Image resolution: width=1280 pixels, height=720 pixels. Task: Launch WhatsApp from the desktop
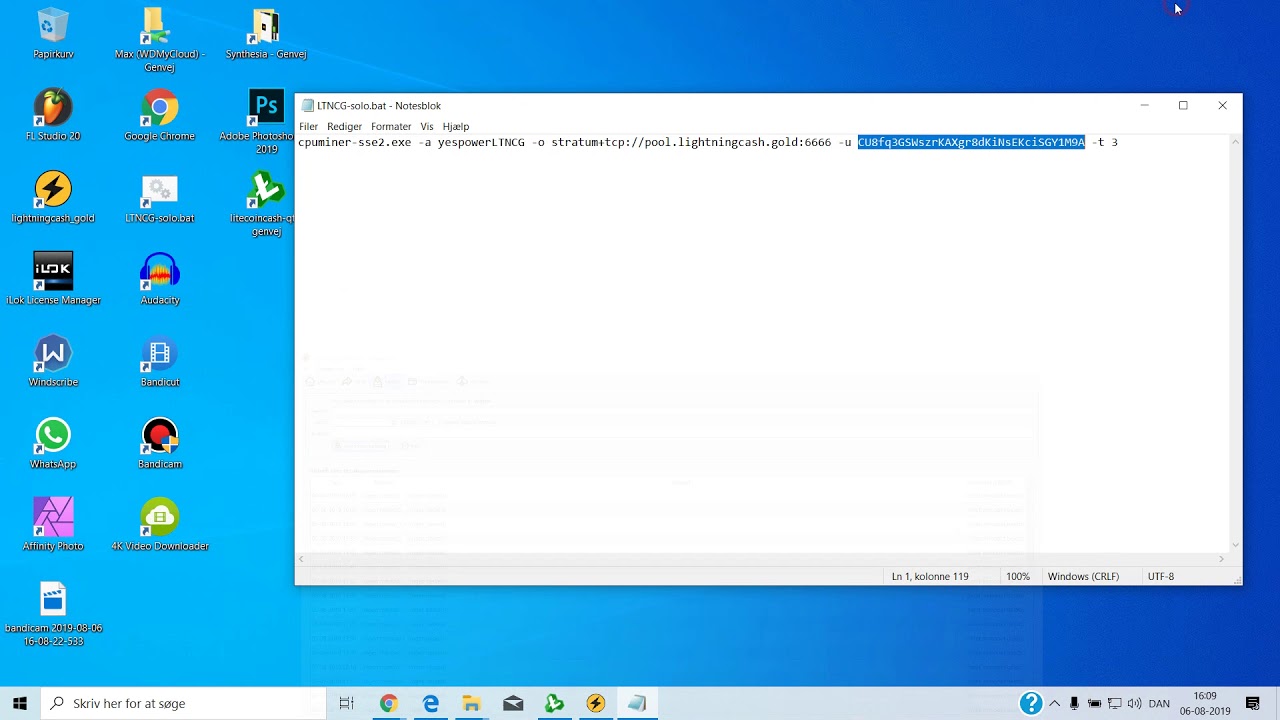(x=53, y=443)
